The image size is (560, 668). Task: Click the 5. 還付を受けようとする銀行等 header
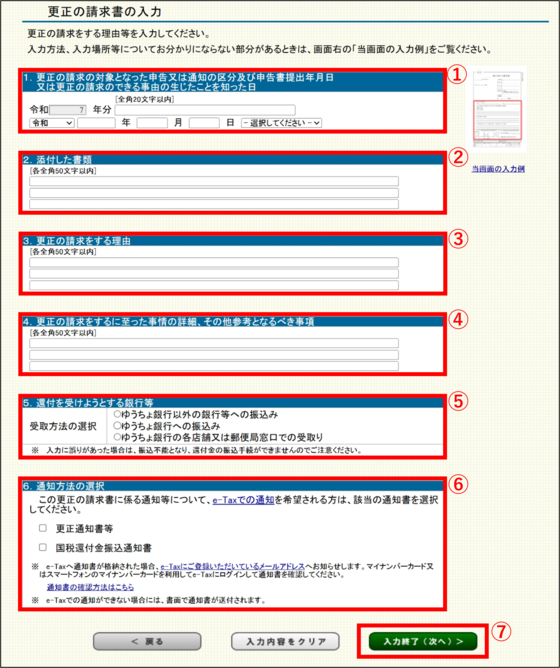(x=233, y=403)
